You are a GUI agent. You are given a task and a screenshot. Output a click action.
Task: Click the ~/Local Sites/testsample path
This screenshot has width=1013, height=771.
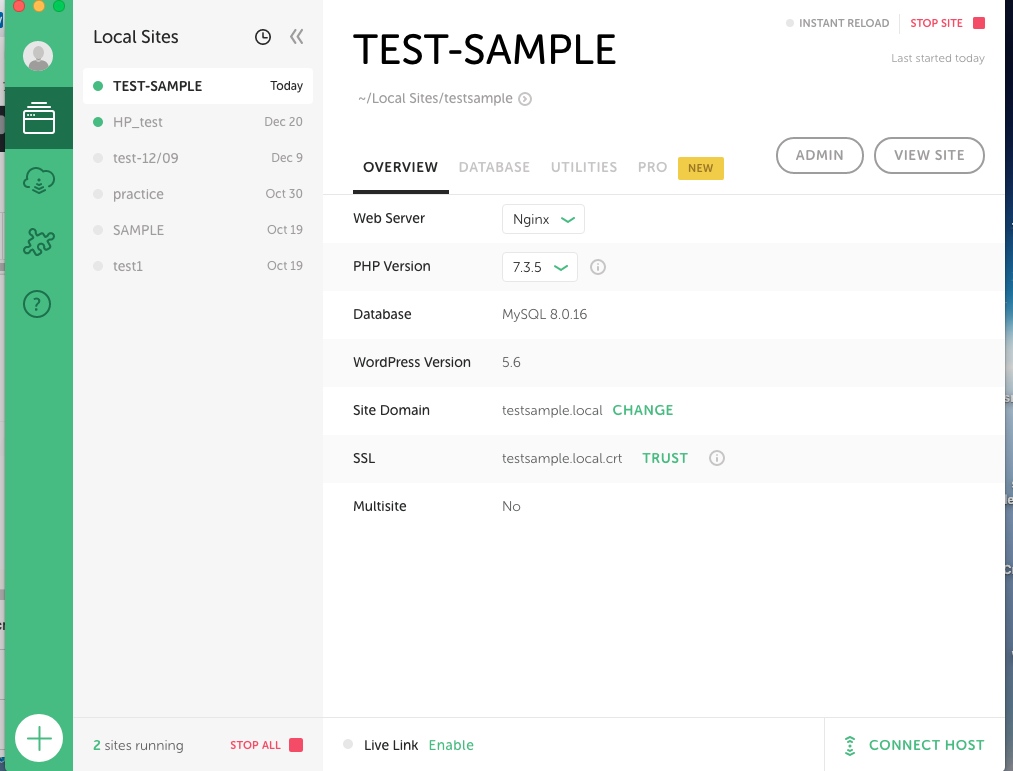point(435,99)
